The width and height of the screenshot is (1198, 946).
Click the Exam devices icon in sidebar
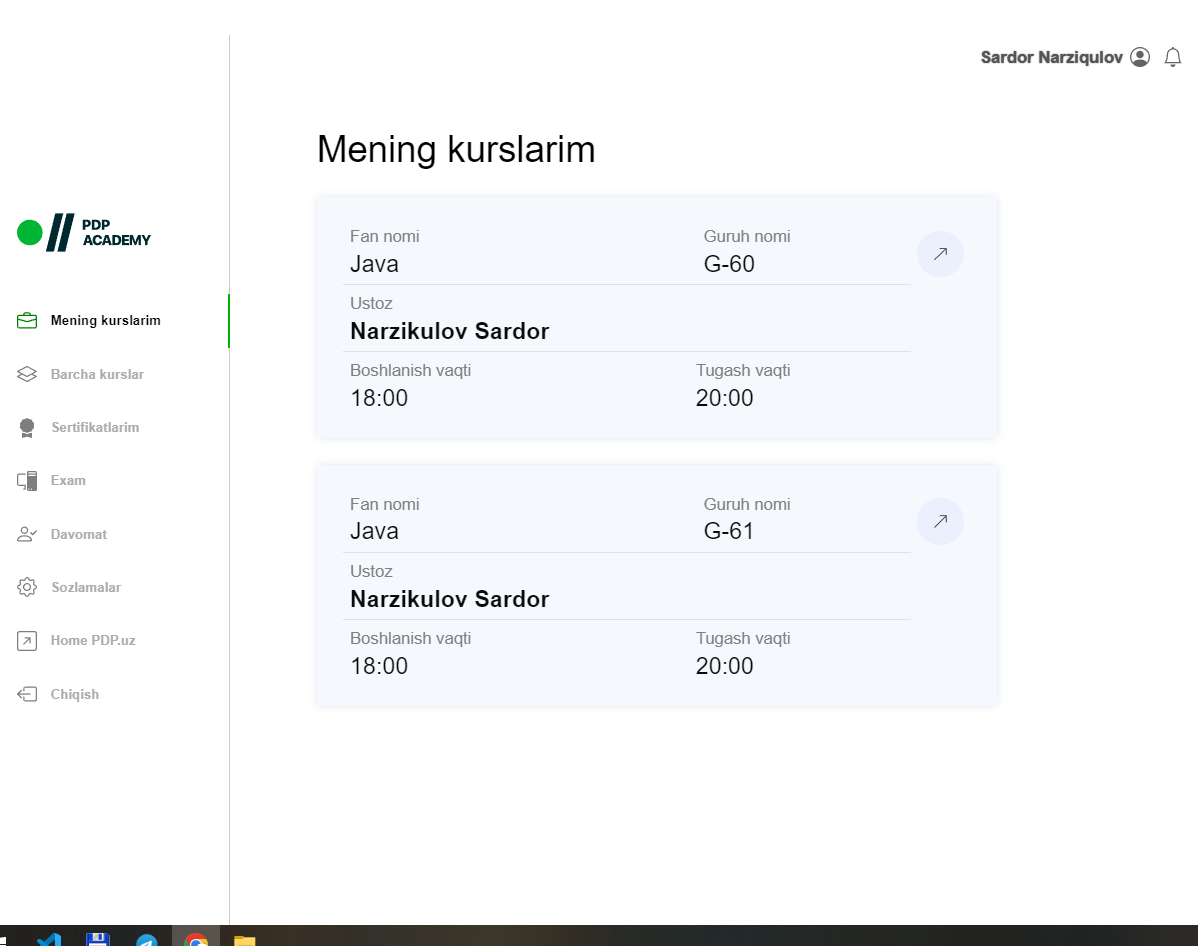point(27,481)
